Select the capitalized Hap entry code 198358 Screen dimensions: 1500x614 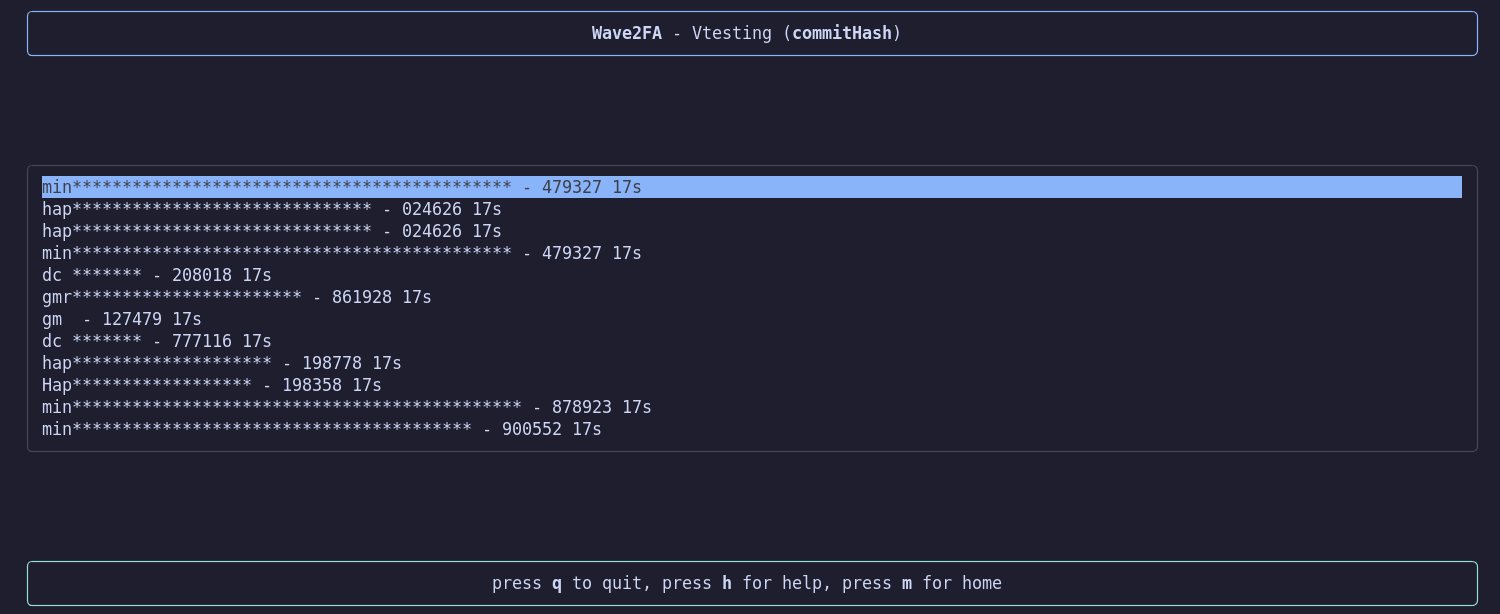pyautogui.click(x=211, y=385)
